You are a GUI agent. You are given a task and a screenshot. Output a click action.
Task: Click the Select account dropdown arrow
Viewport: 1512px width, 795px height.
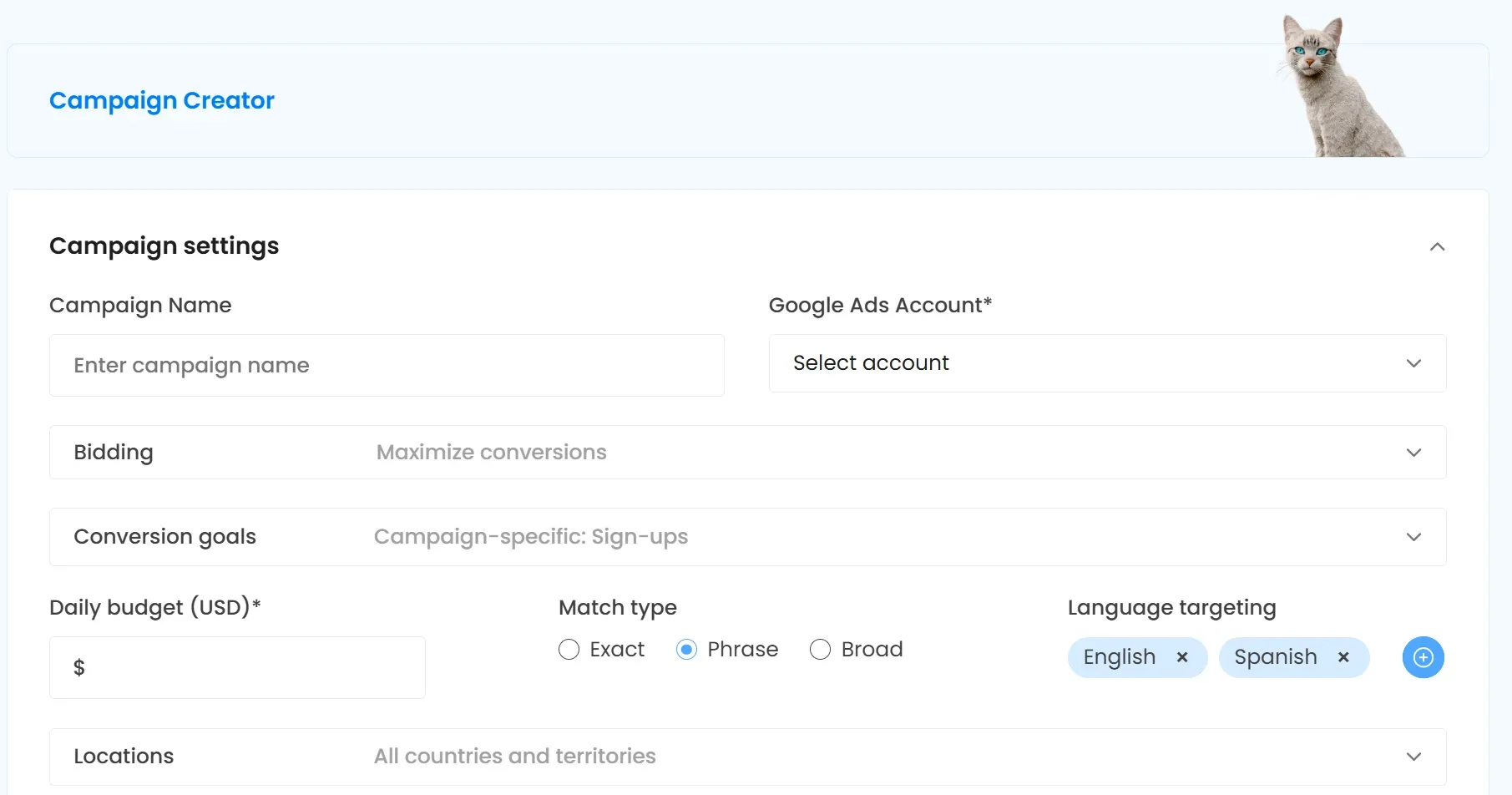pyautogui.click(x=1413, y=363)
